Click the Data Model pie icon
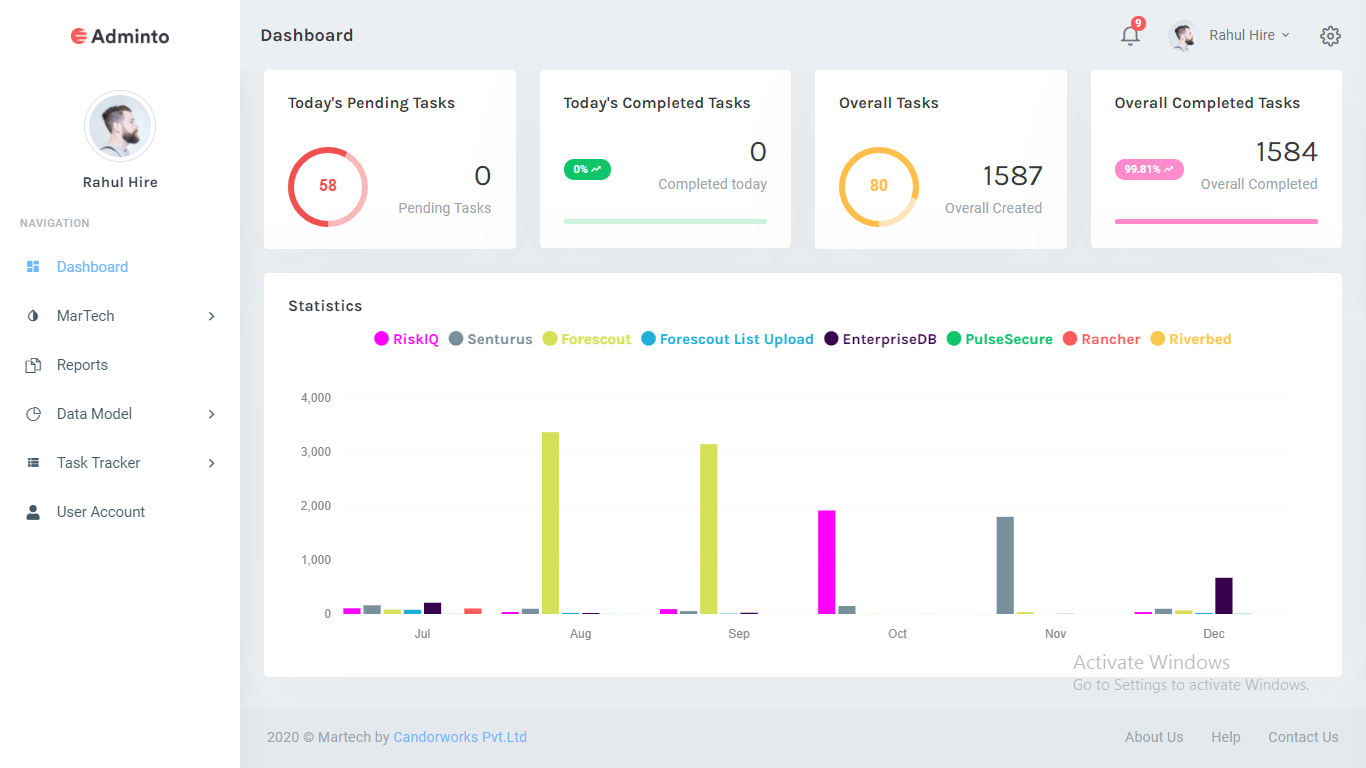Viewport: 1366px width, 768px height. [x=33, y=414]
